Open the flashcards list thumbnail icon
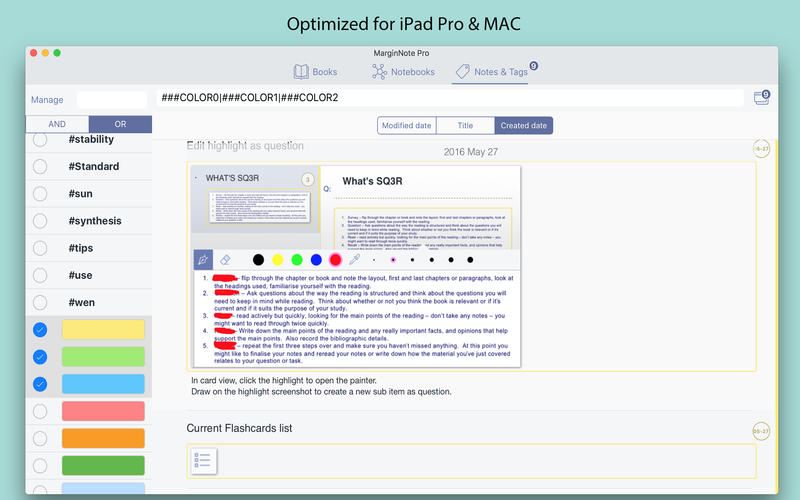This screenshot has width=800, height=500. point(204,461)
